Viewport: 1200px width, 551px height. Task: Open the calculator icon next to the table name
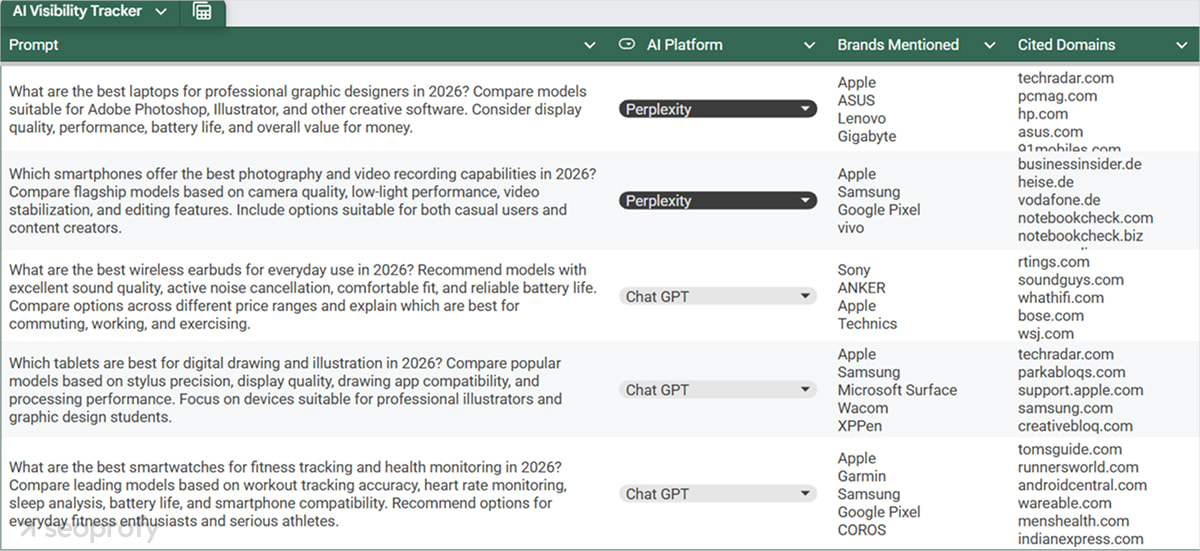pos(202,12)
